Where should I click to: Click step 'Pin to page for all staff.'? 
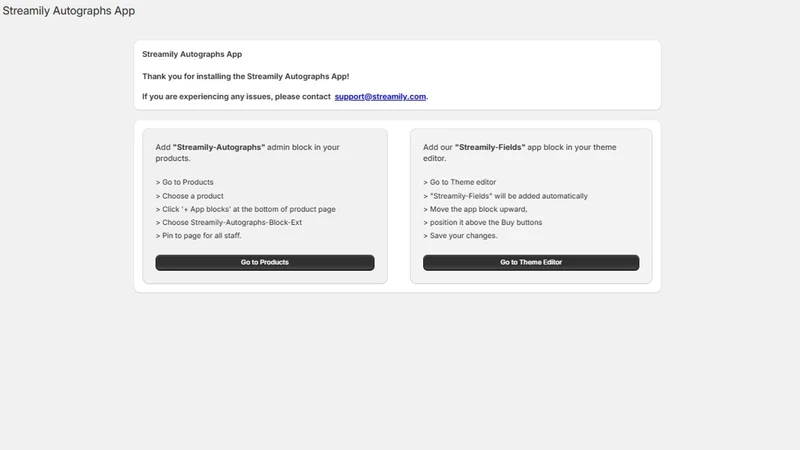[198, 236]
